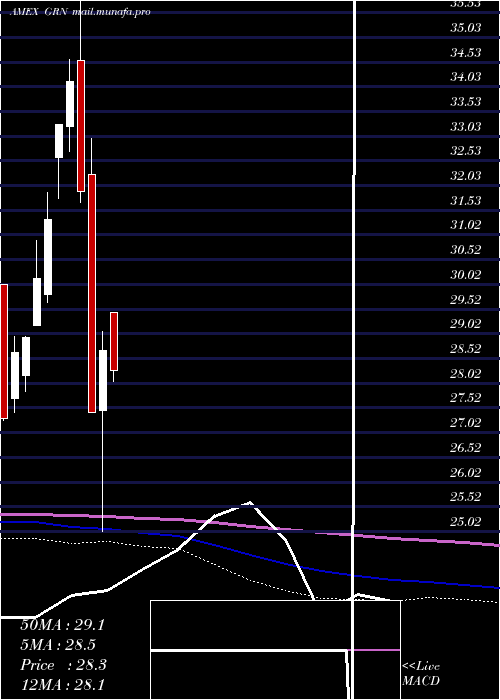The width and height of the screenshot is (500, 700).
Task: Click the 31.53 price axis label
Action: [x=466, y=201]
